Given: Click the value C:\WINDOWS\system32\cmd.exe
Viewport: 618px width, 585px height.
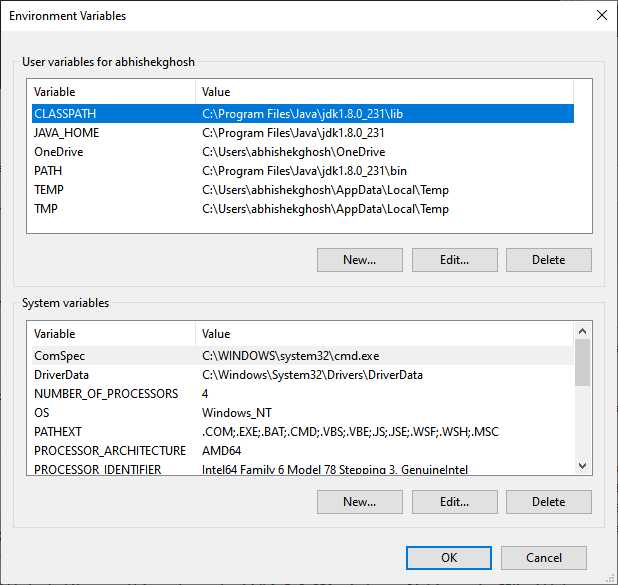Looking at the screenshot, I should tap(290, 356).
